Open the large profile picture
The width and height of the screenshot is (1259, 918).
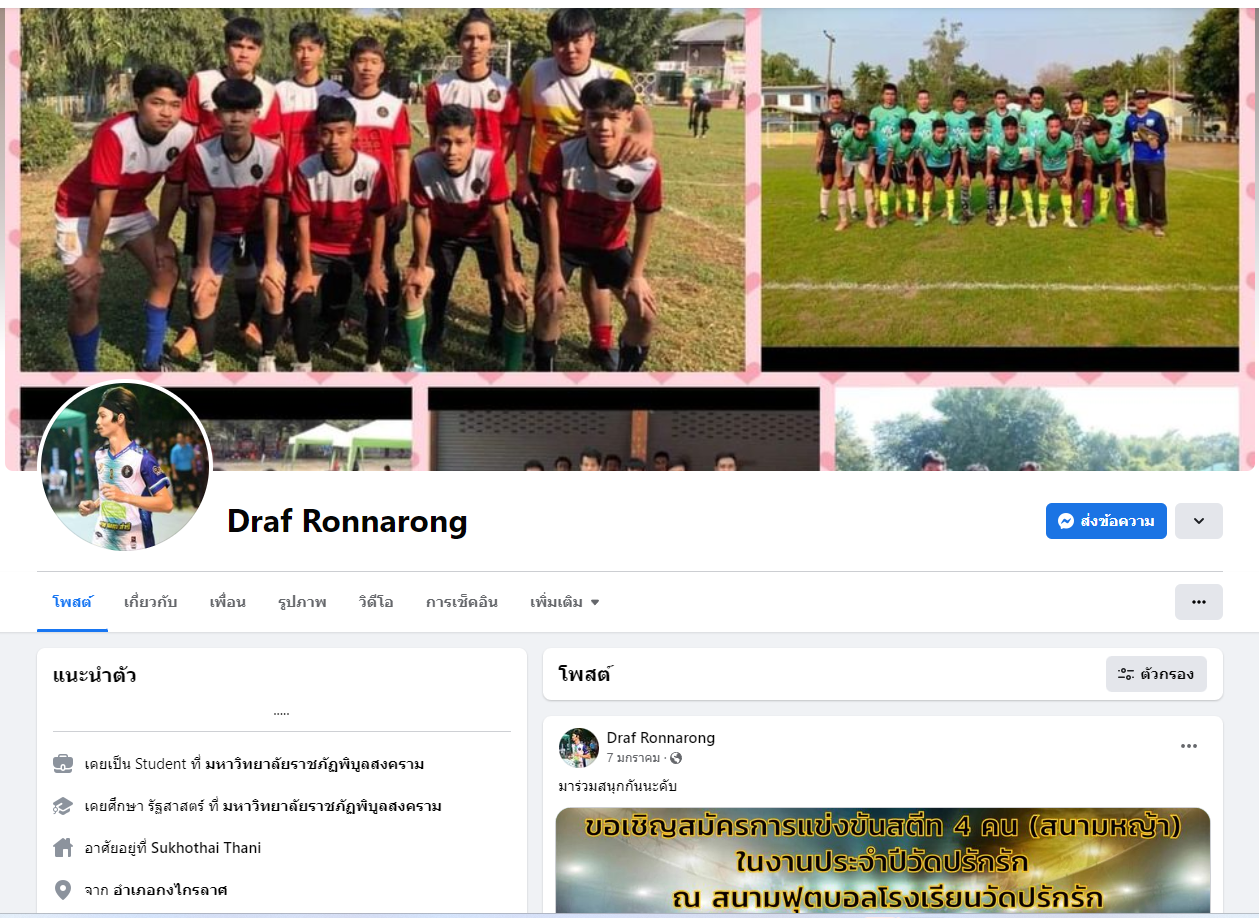pos(125,466)
